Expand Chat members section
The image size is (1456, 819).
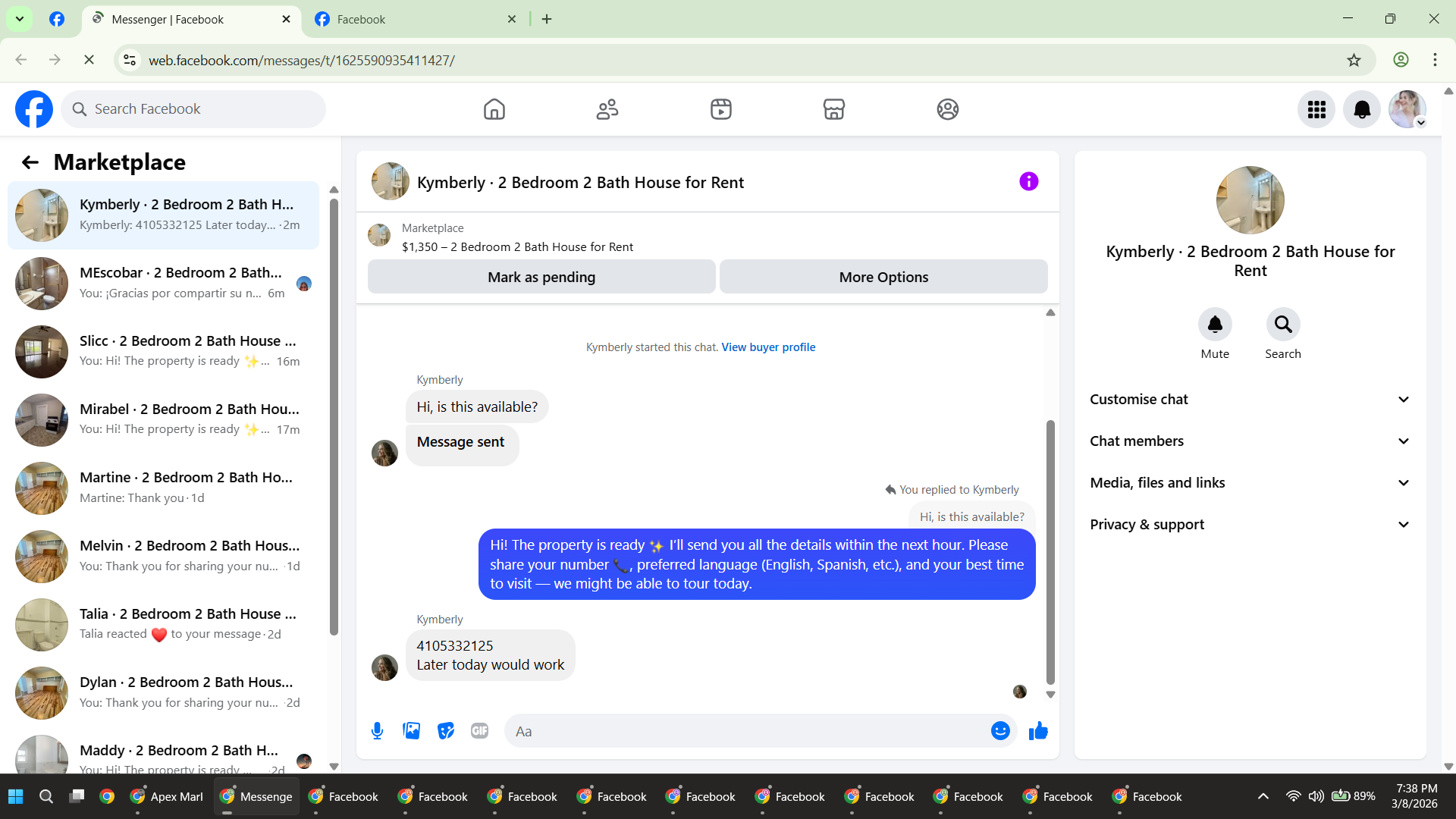(x=1250, y=441)
